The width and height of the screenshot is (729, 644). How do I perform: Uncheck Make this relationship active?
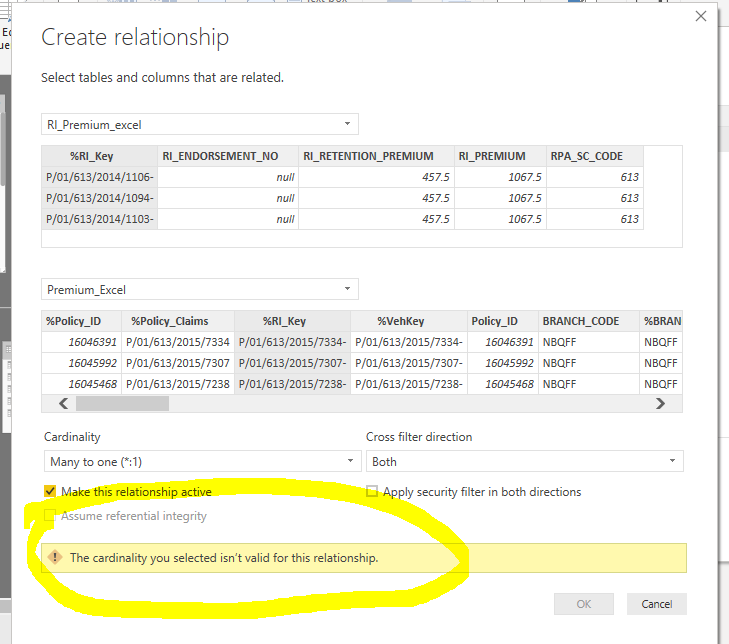click(50, 491)
